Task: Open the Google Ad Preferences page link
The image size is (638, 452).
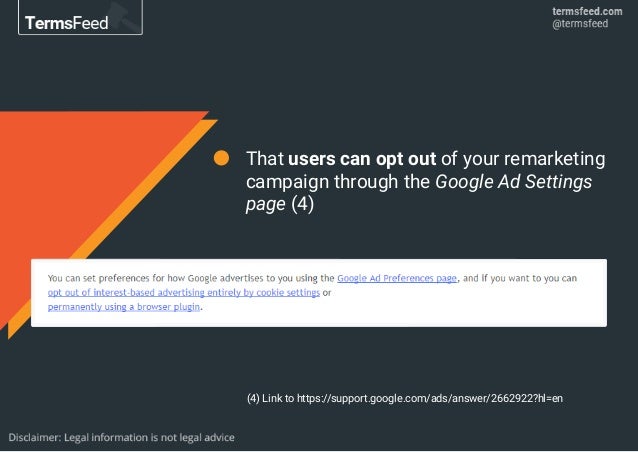Action: (397, 278)
